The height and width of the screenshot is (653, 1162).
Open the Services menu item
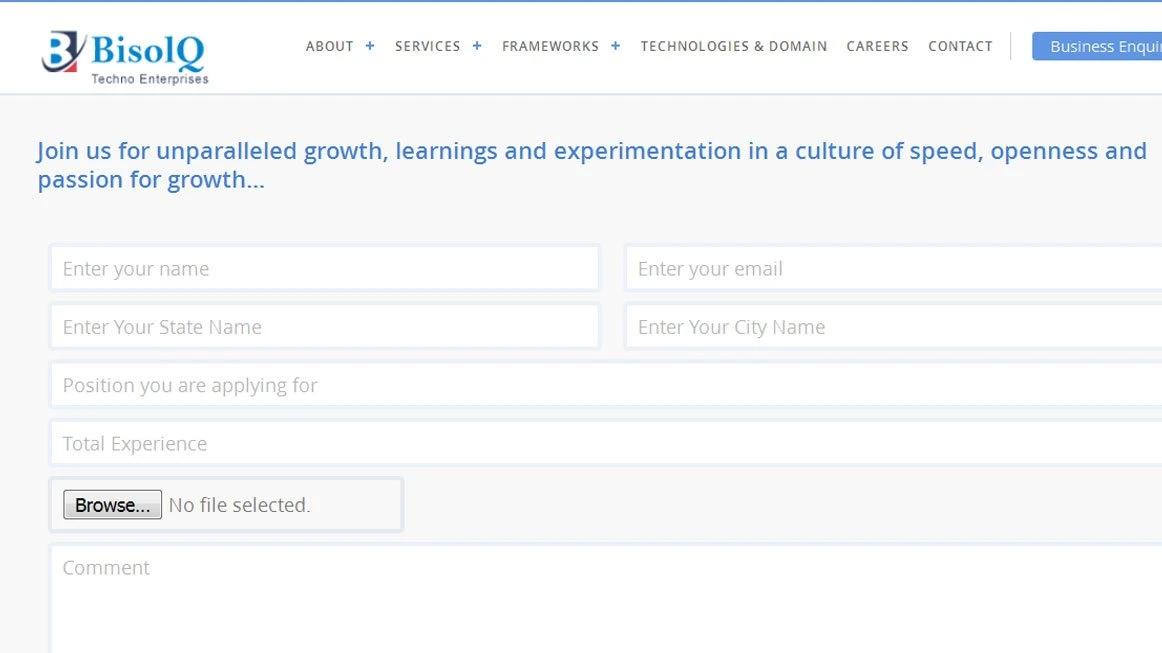pos(427,46)
